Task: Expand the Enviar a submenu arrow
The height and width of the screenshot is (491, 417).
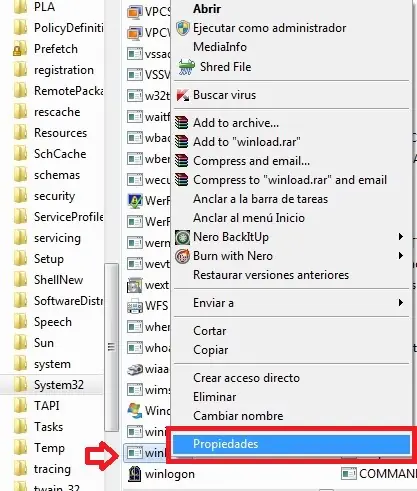Action: (x=401, y=303)
